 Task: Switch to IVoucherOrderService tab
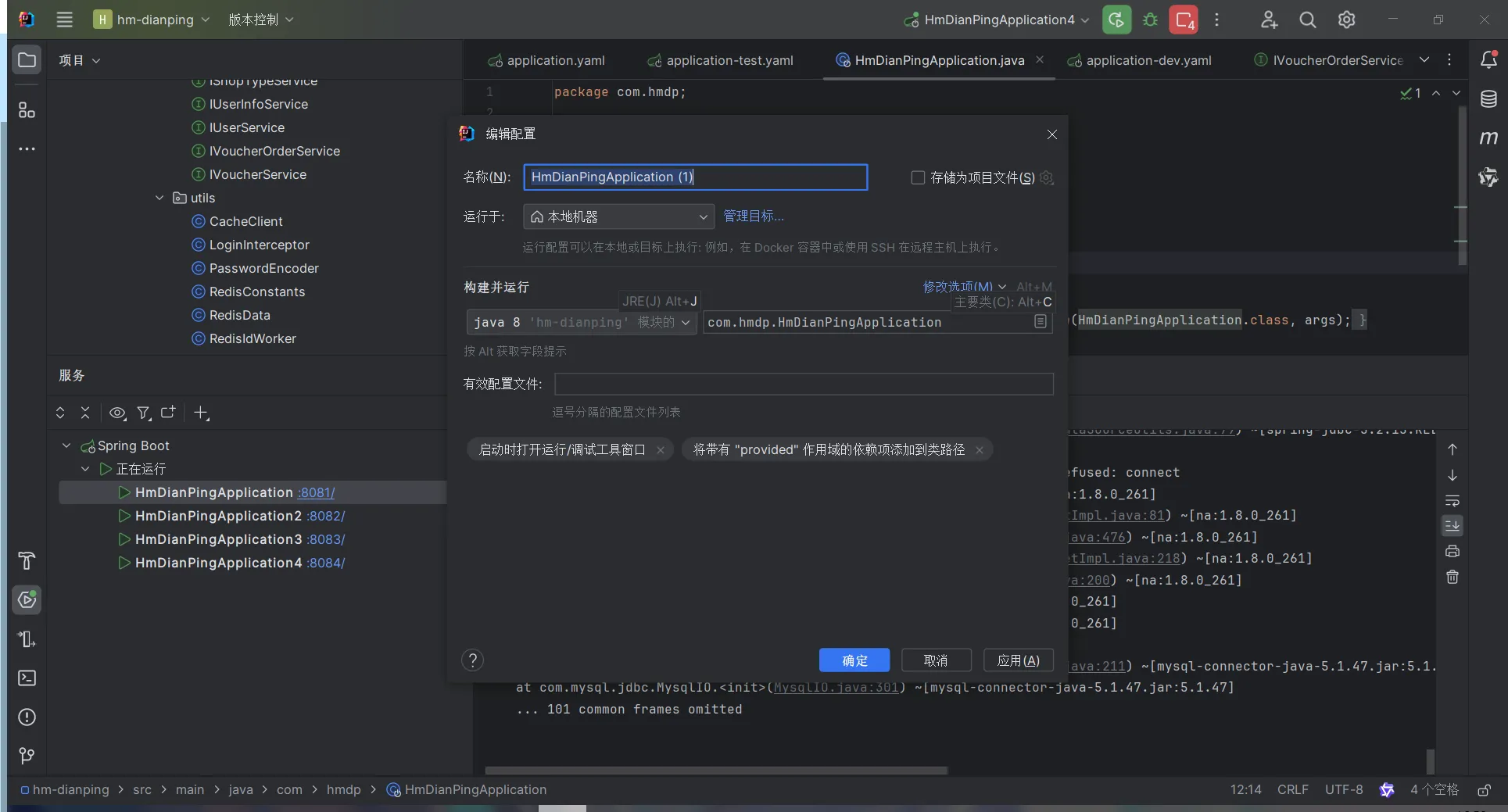(1328, 60)
